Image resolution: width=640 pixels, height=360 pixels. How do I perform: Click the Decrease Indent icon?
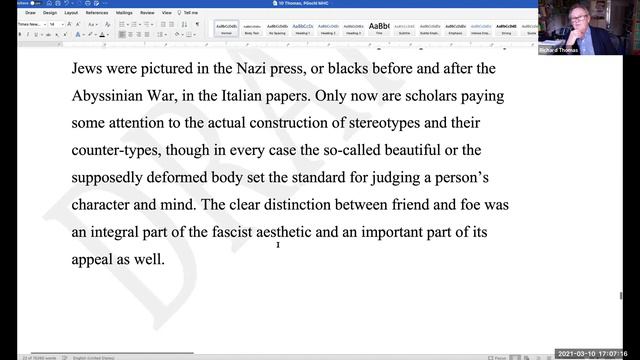point(163,24)
